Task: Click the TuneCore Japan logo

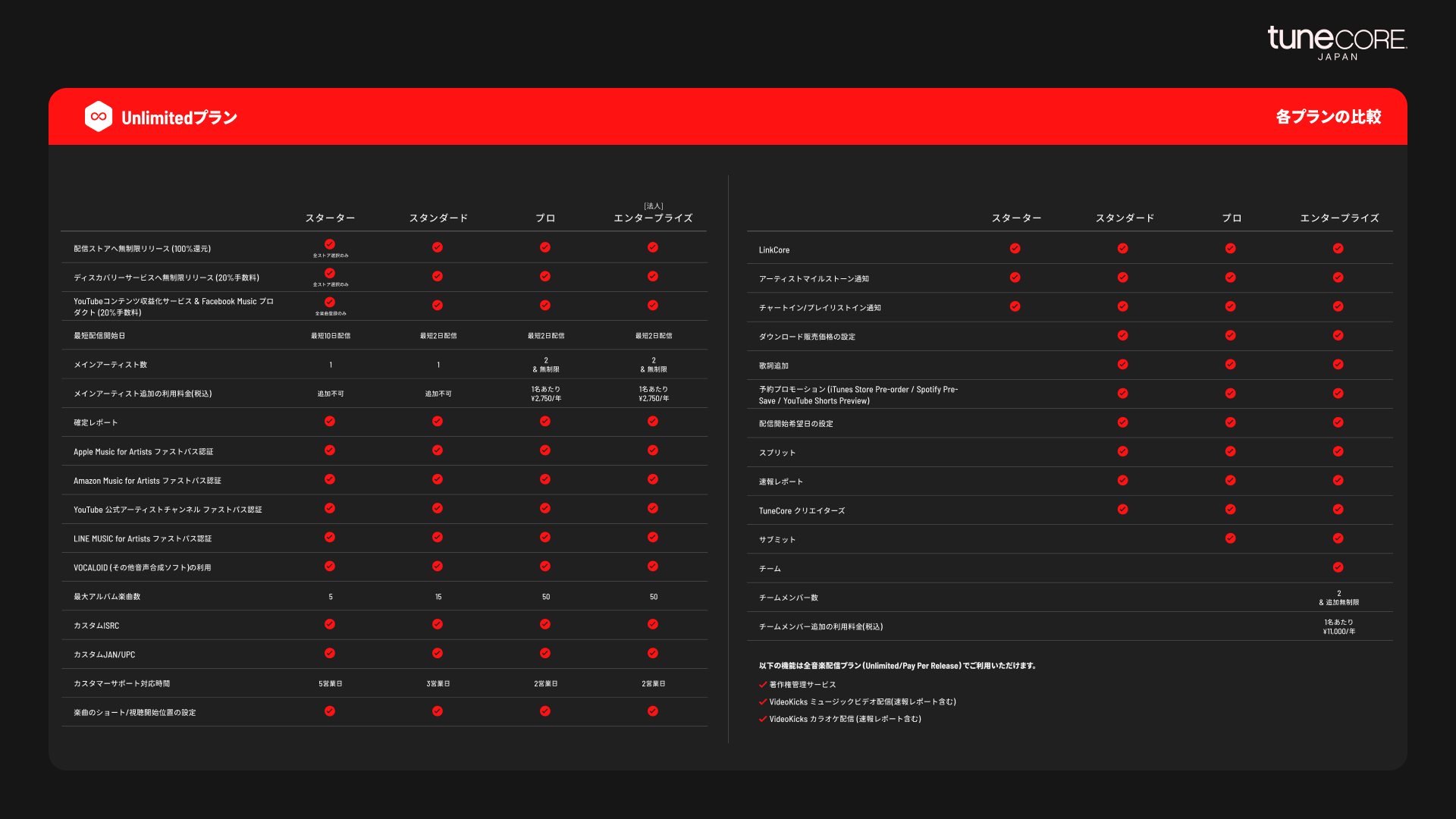Action: [x=1336, y=42]
